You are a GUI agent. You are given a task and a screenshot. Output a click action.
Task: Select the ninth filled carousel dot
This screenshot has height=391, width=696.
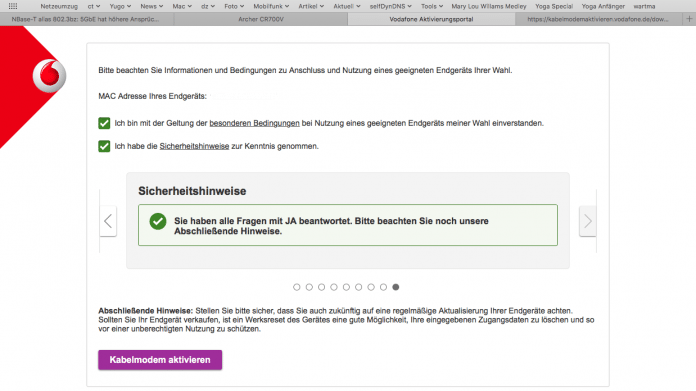coord(396,287)
